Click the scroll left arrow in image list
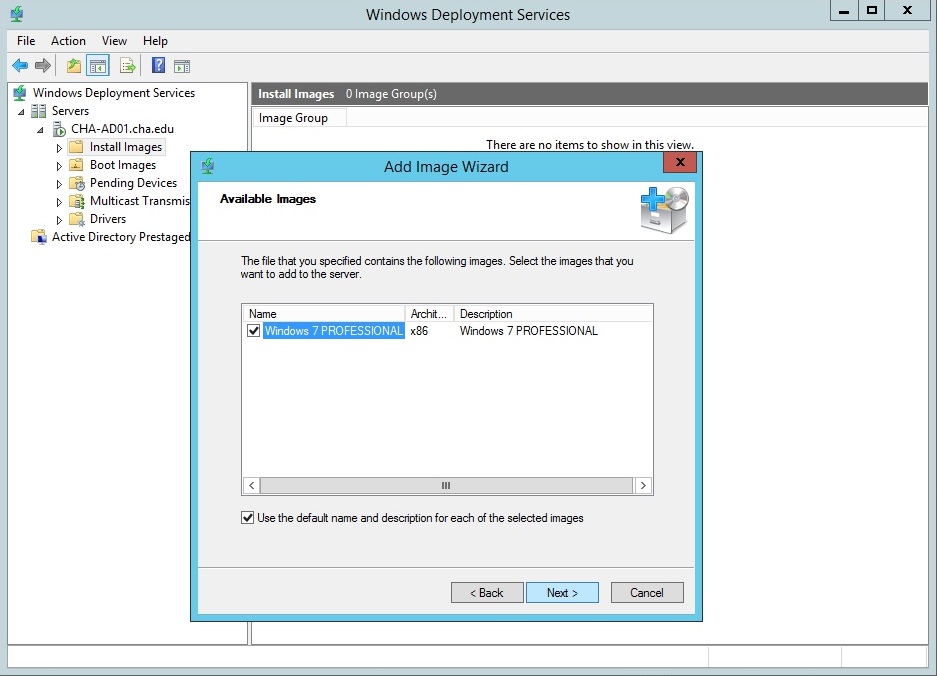 pyautogui.click(x=252, y=485)
